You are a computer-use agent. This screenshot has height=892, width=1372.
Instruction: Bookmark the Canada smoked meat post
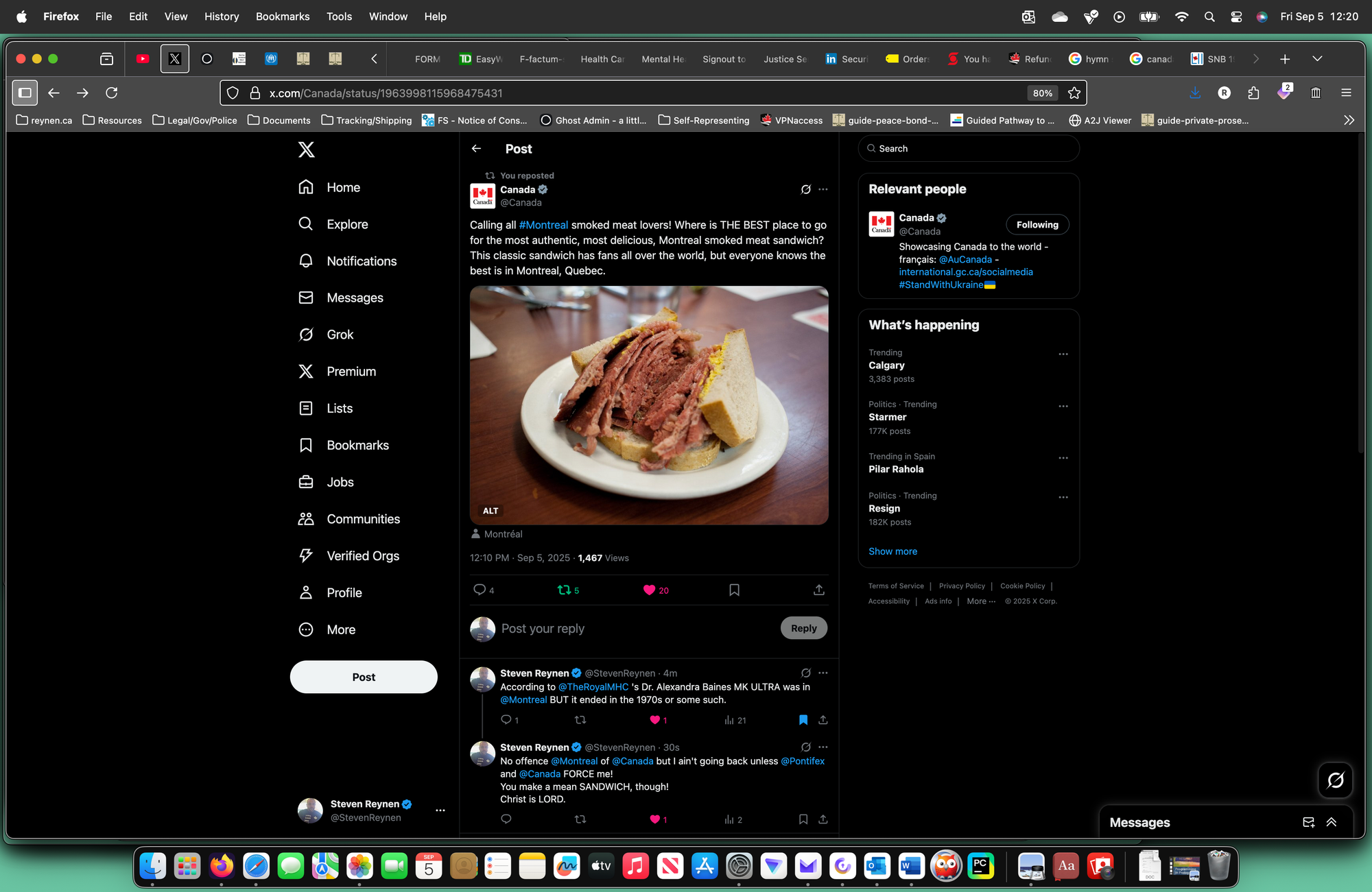click(x=734, y=590)
